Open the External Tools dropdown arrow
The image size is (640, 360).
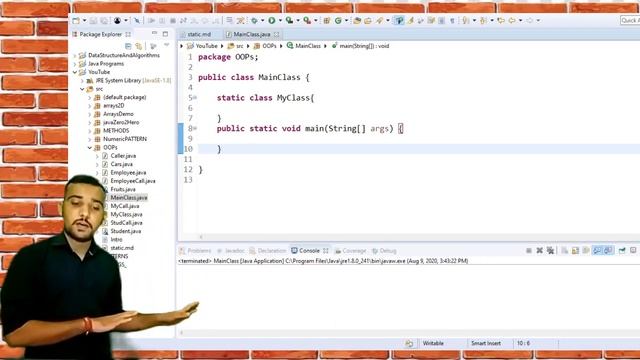coord(316,20)
